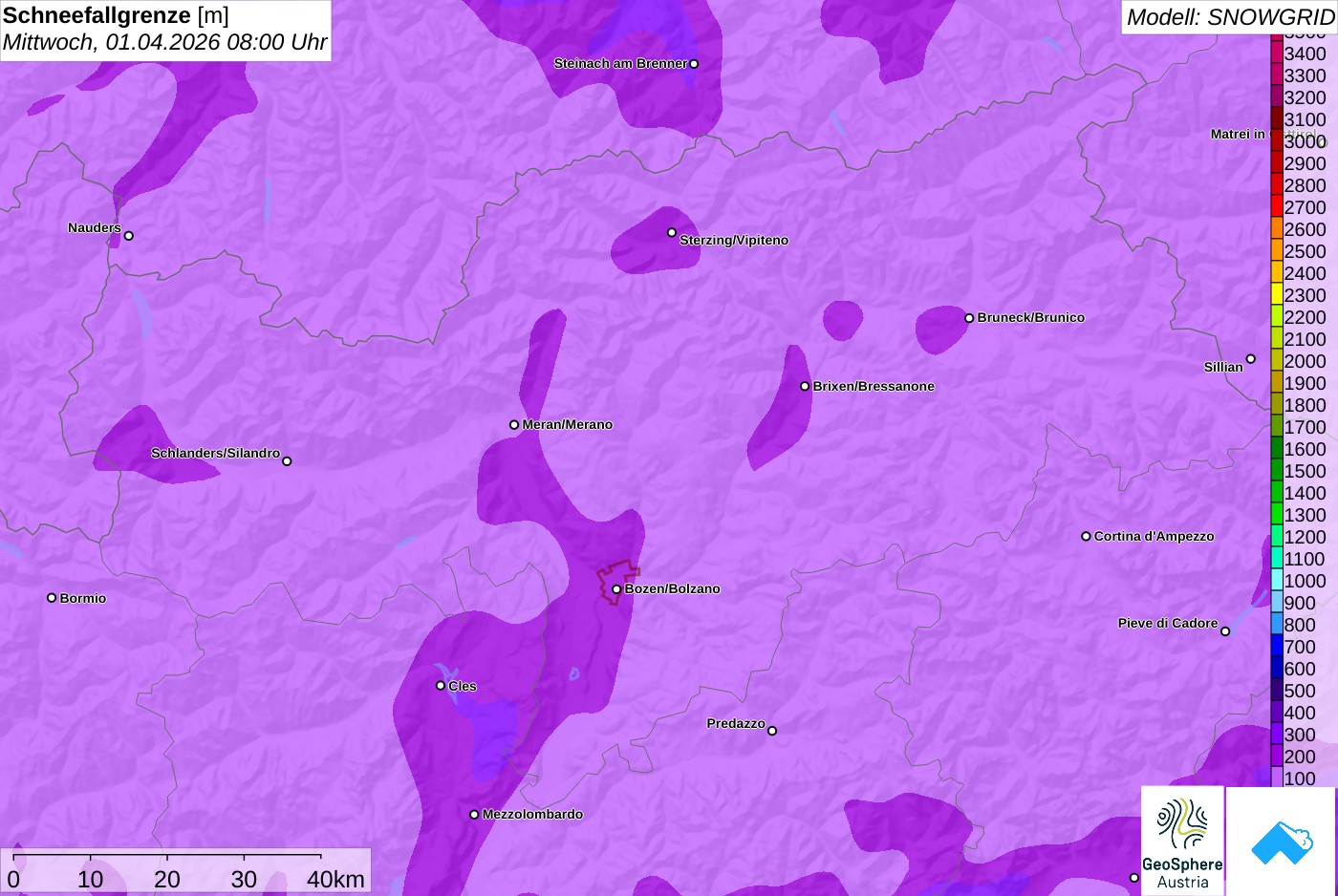1338x896 pixels.
Task: Click the Schneefallgrenze [m] title
Action: click(x=116, y=15)
